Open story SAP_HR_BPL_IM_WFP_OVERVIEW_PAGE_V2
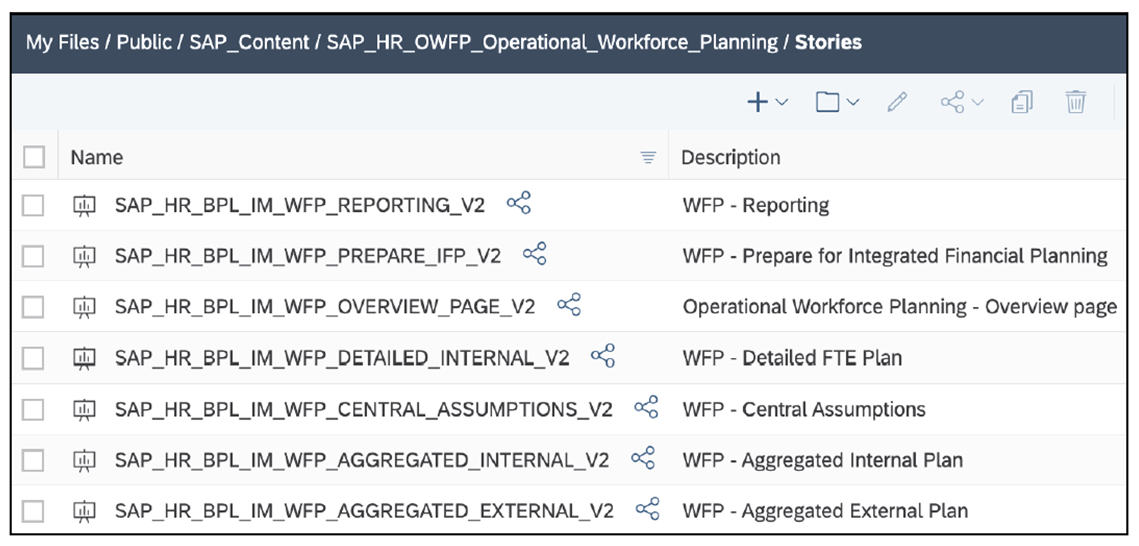 [325, 307]
